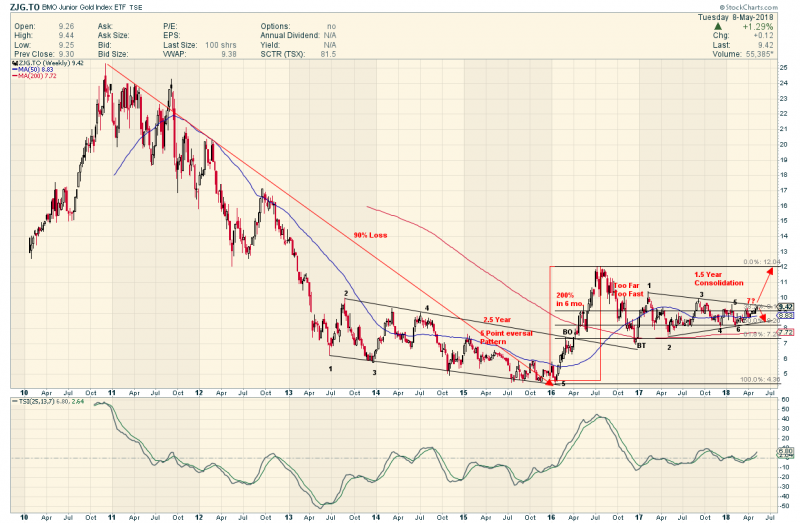
Task: Click the SCTR (TSX) value 81.5
Action: pos(328,54)
